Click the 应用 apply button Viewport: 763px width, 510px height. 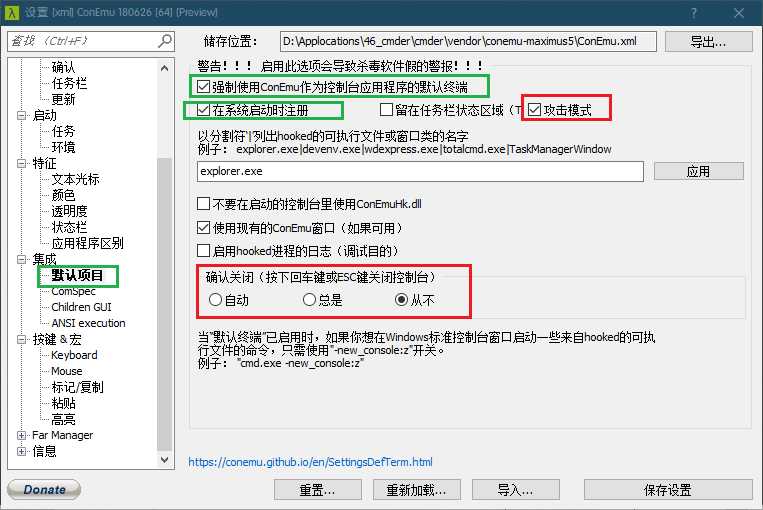click(x=698, y=171)
